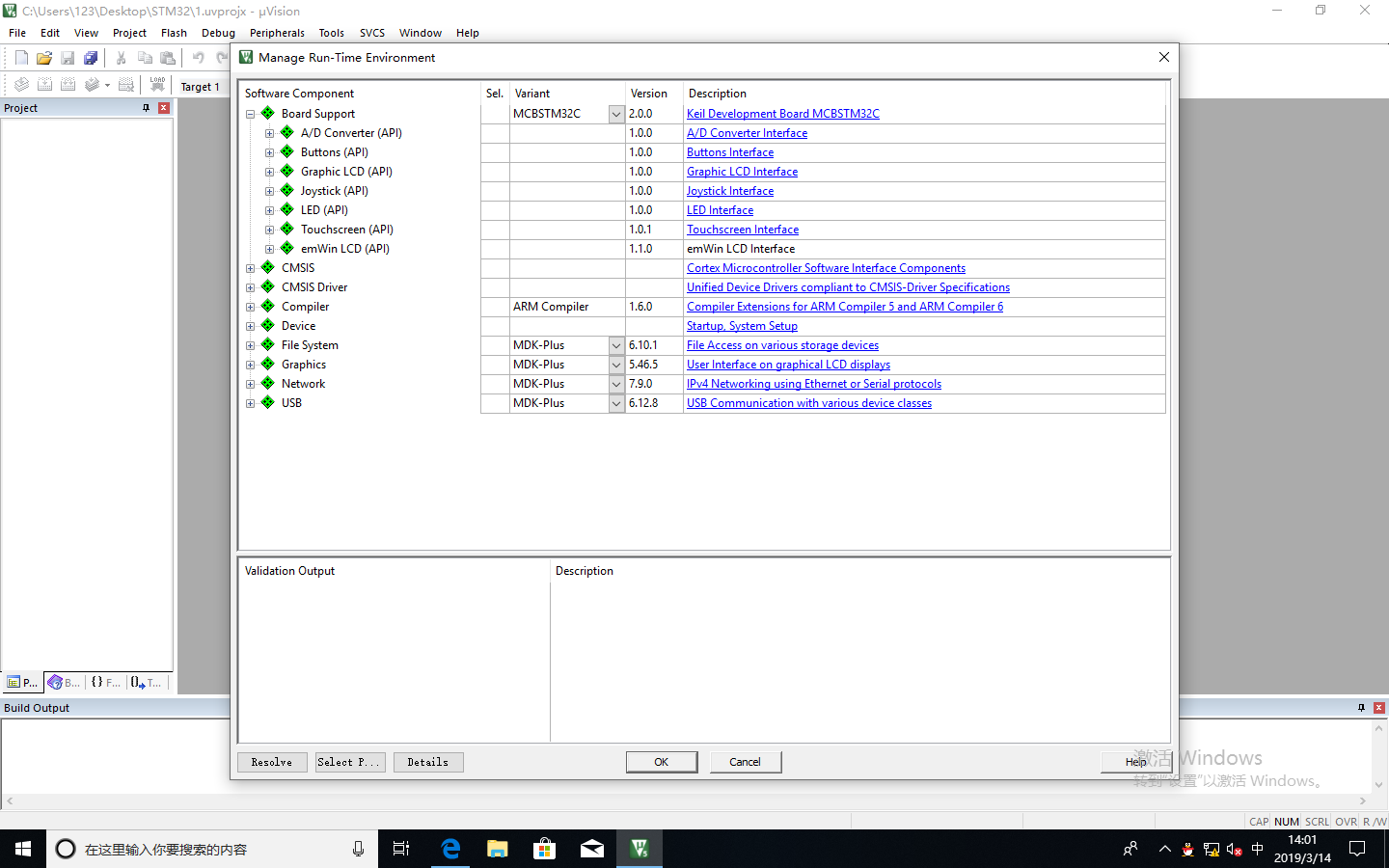This screenshot has height=868, width=1389.
Task: Open the Startup, System Setup link
Action: click(x=742, y=326)
